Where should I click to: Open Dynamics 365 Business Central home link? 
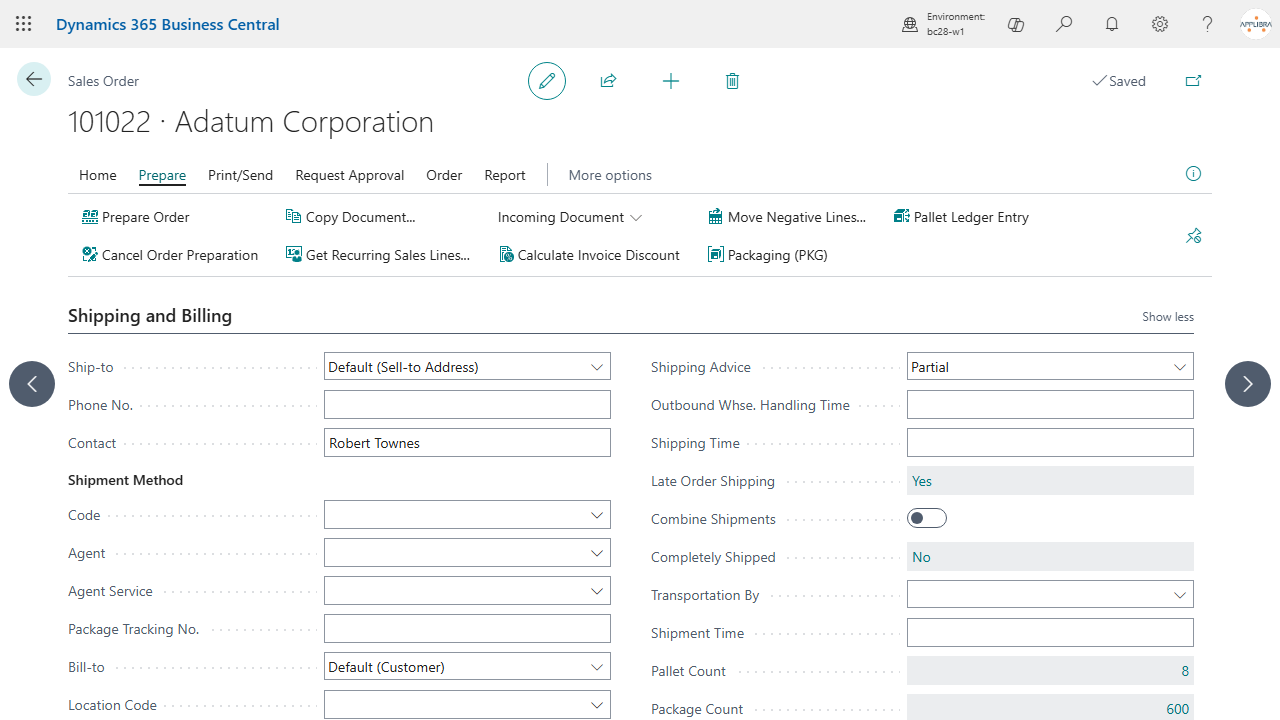point(168,24)
